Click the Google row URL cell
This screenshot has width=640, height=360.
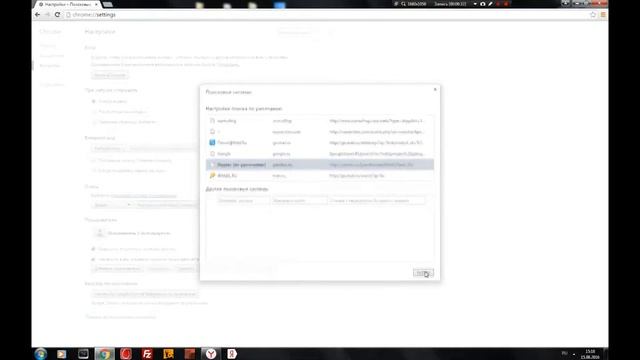tap(376, 154)
